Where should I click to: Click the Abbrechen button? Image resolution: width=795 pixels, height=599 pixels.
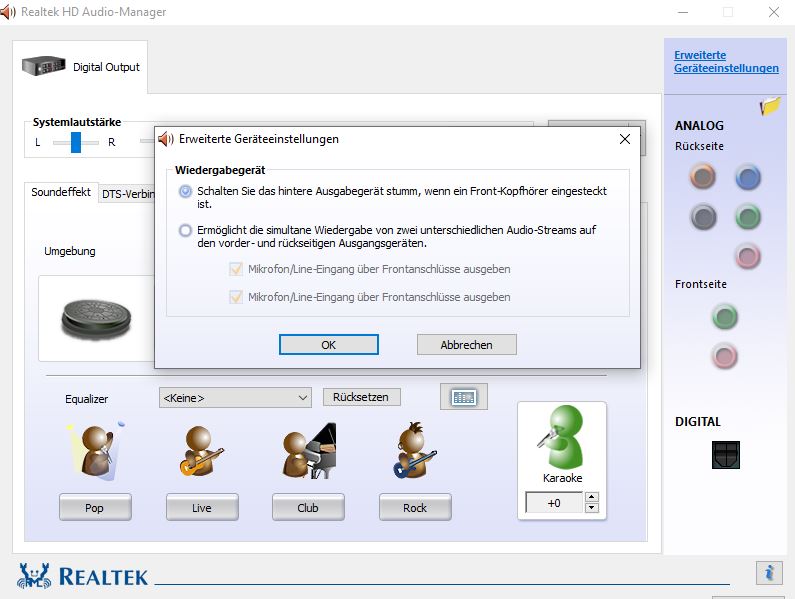466,345
